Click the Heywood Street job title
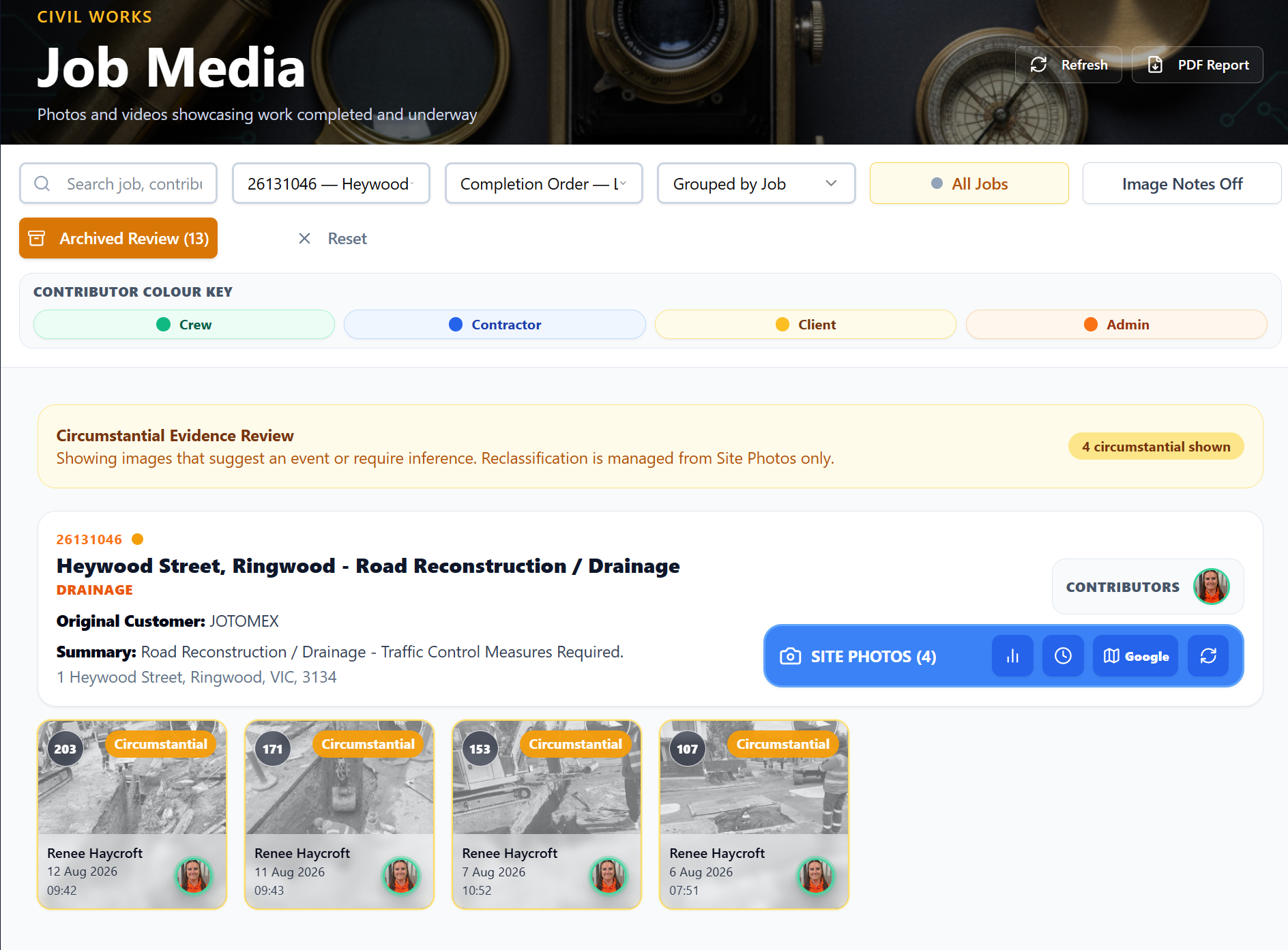The height and width of the screenshot is (950, 1288). (x=368, y=565)
